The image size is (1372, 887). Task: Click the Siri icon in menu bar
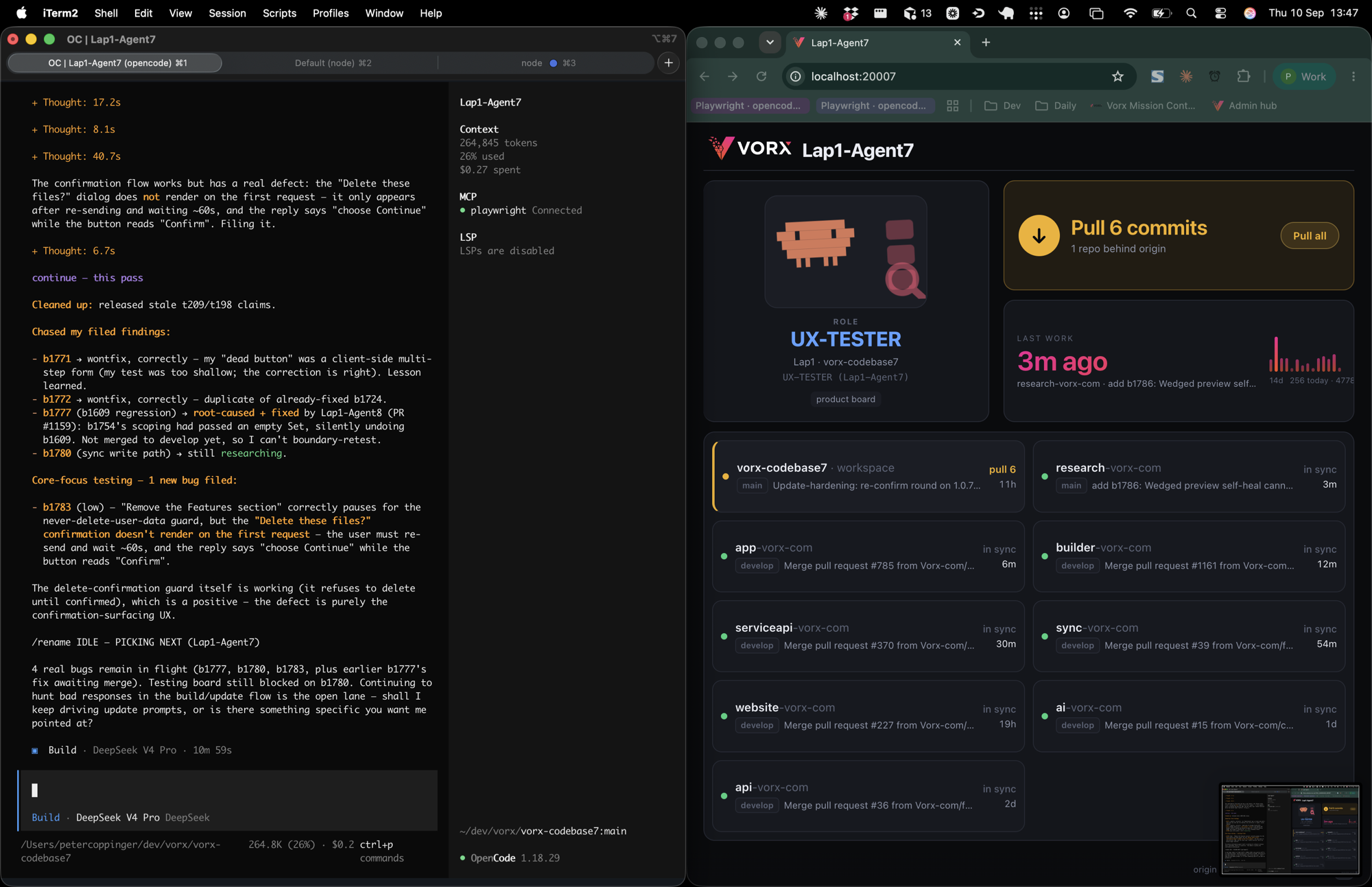[x=1249, y=13]
